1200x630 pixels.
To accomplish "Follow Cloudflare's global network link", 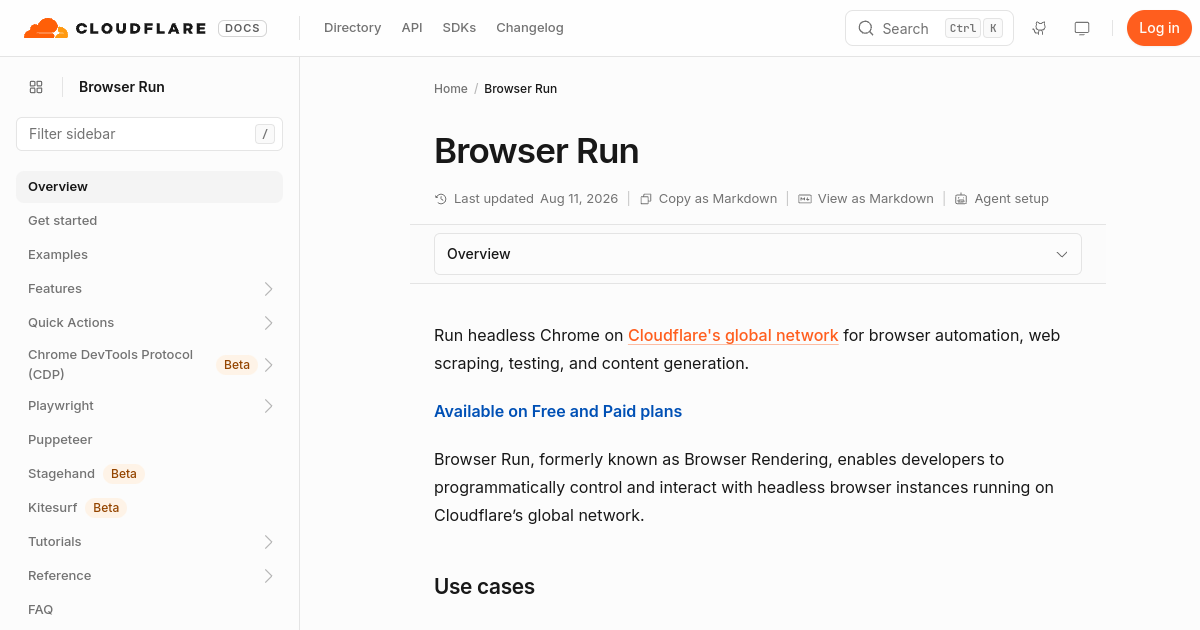I will pyautogui.click(x=733, y=336).
